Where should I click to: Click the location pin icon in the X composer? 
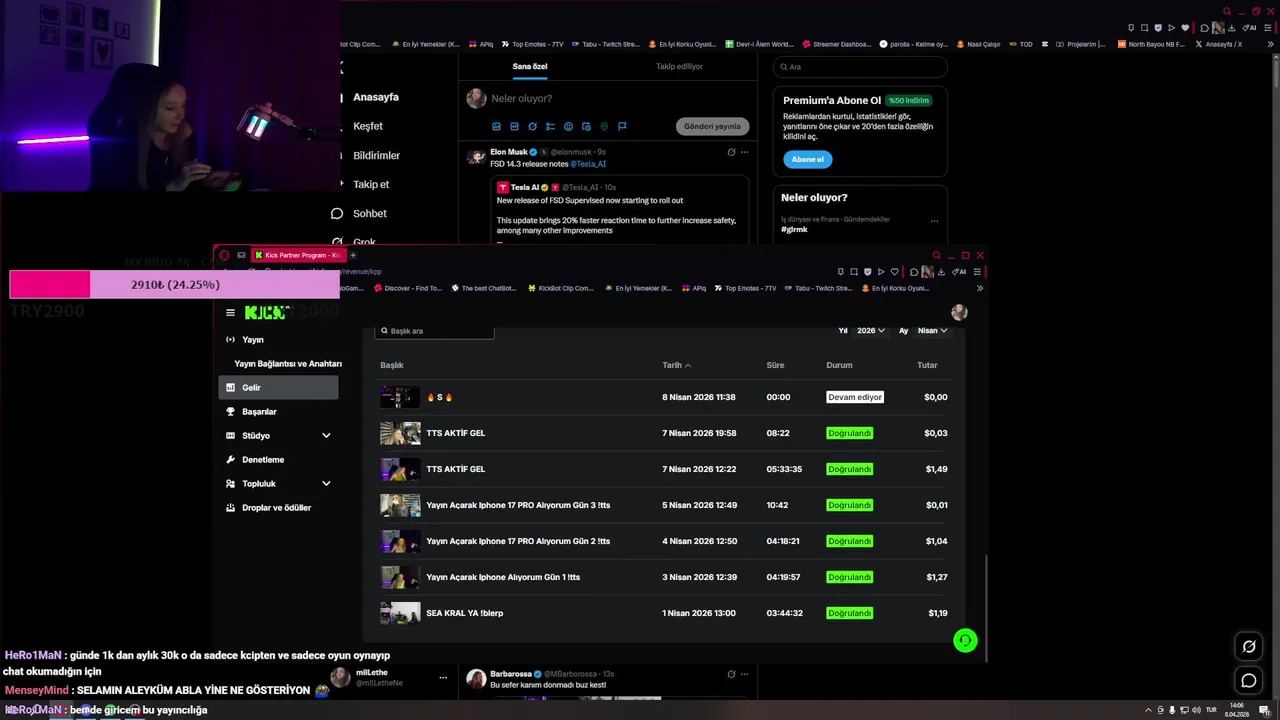(604, 127)
